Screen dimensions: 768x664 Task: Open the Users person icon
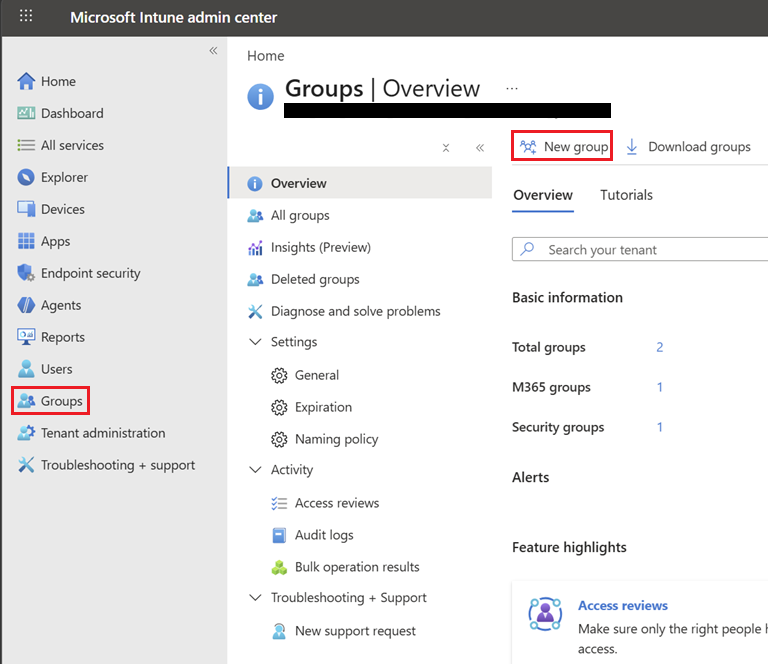coord(26,369)
